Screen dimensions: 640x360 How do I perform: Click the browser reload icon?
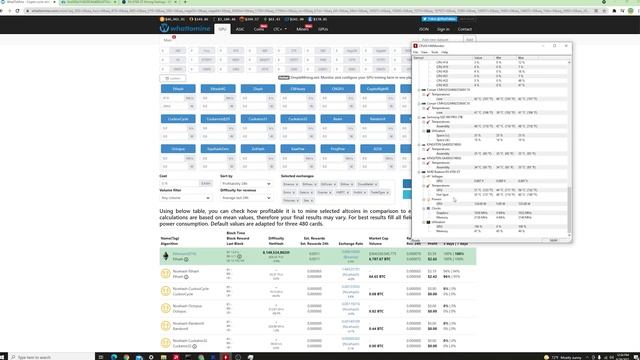[x=17, y=11]
